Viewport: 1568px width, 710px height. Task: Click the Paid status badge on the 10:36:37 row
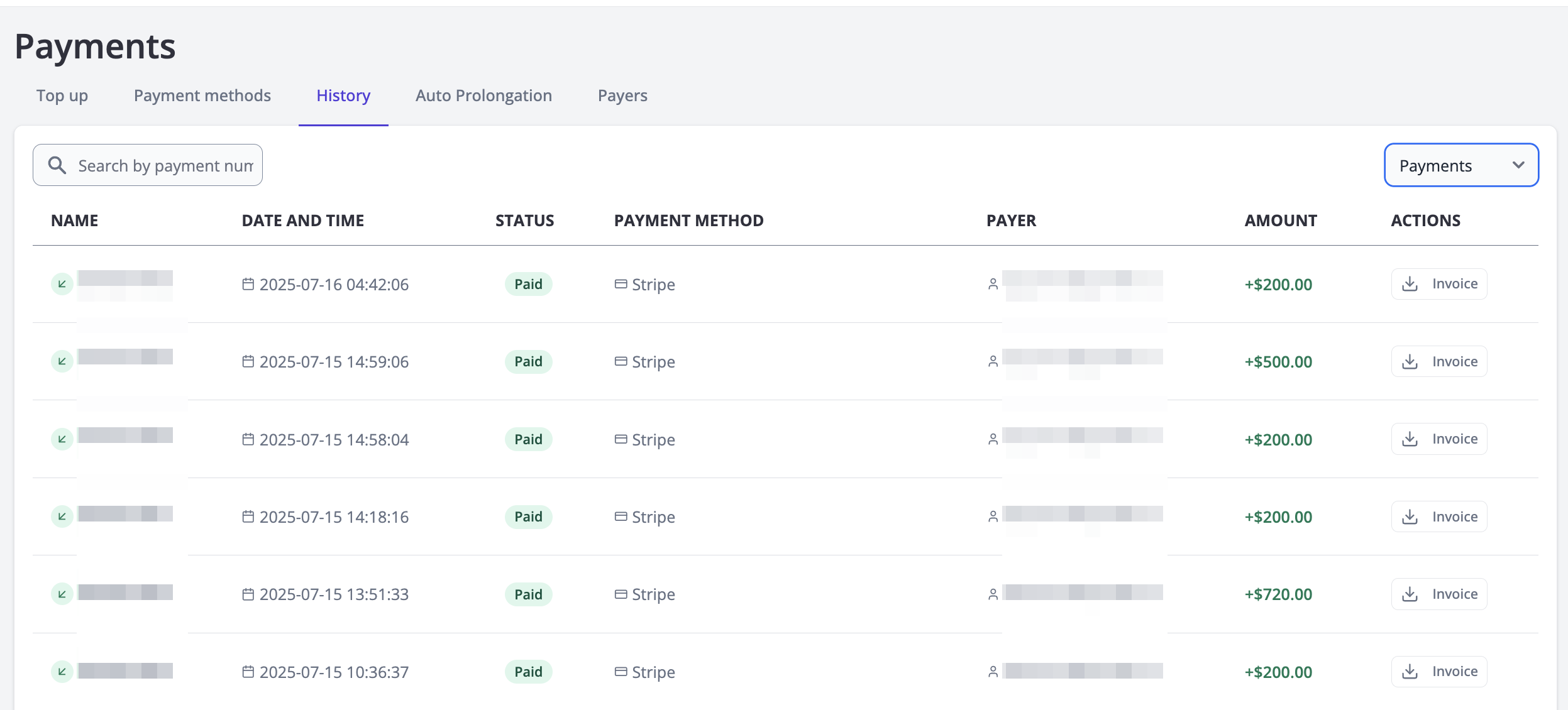coord(528,672)
